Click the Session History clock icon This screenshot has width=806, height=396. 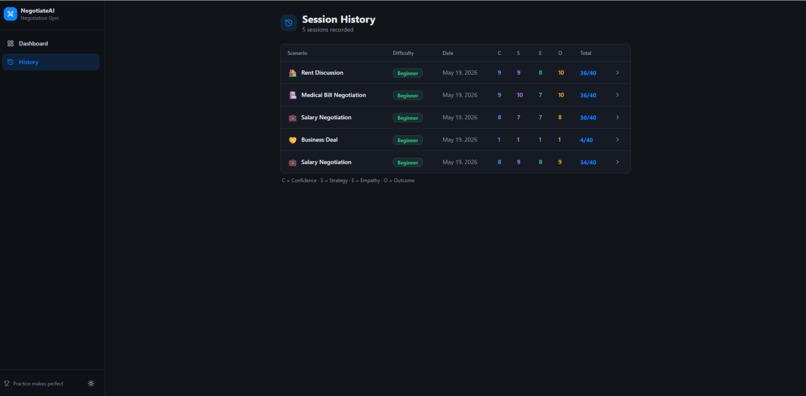pyautogui.click(x=288, y=23)
